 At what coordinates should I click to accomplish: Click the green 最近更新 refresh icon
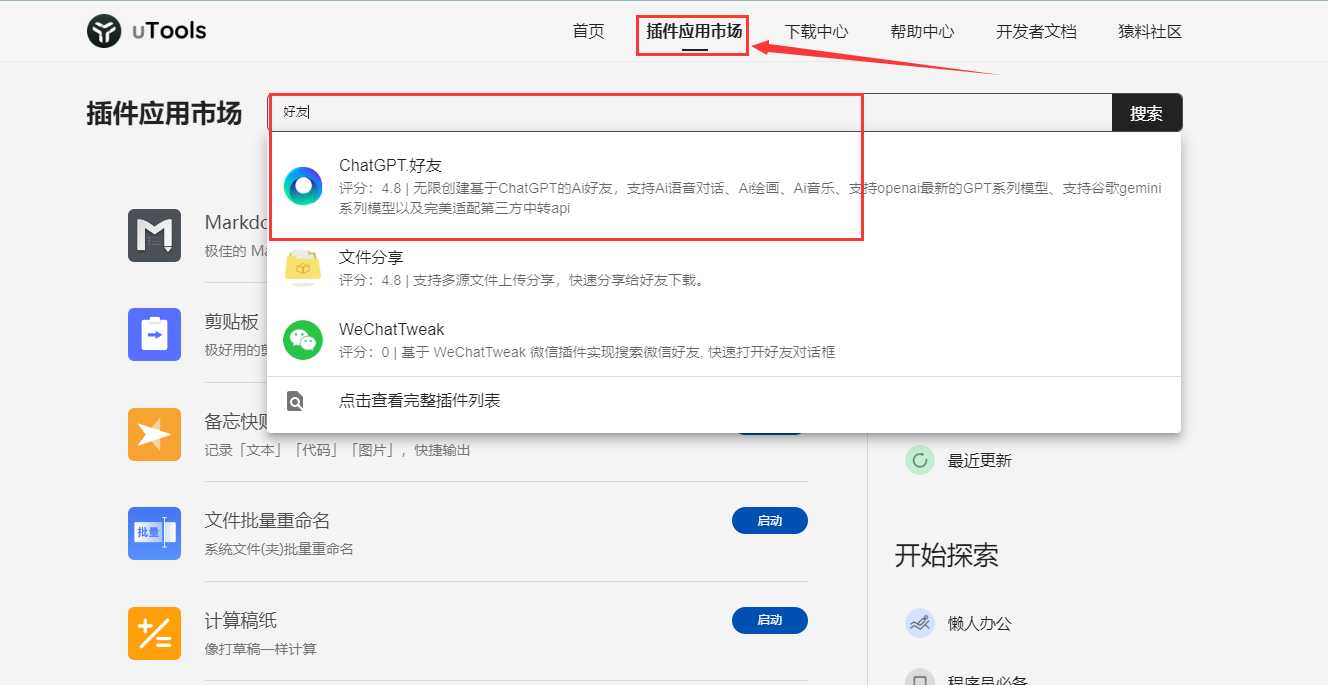tap(919, 460)
